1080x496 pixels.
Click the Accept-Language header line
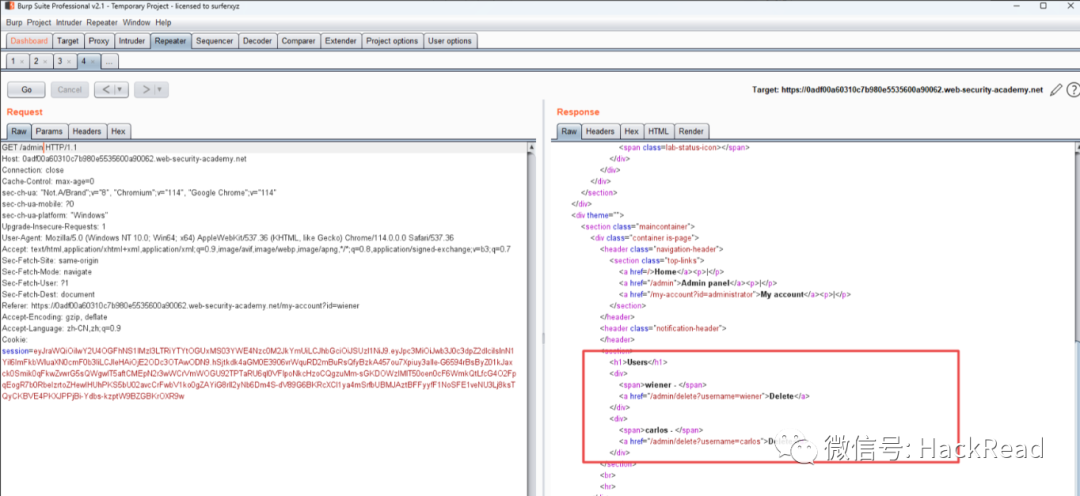61,328
